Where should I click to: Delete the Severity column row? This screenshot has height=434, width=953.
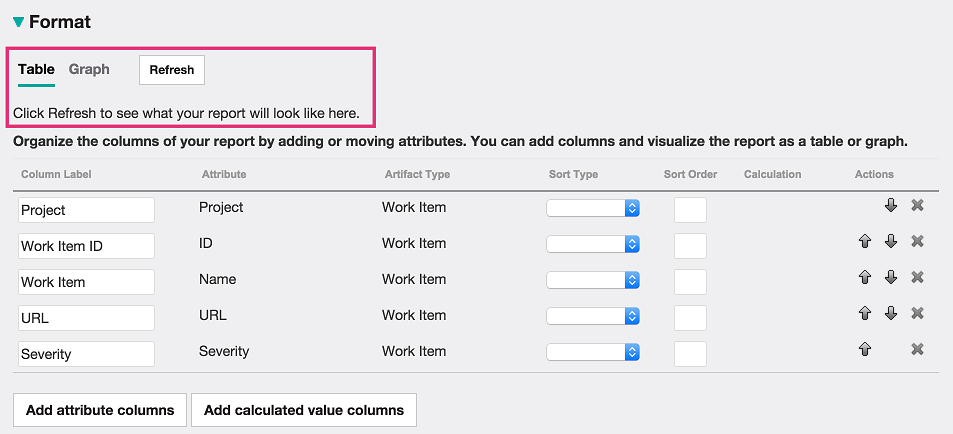coord(917,350)
